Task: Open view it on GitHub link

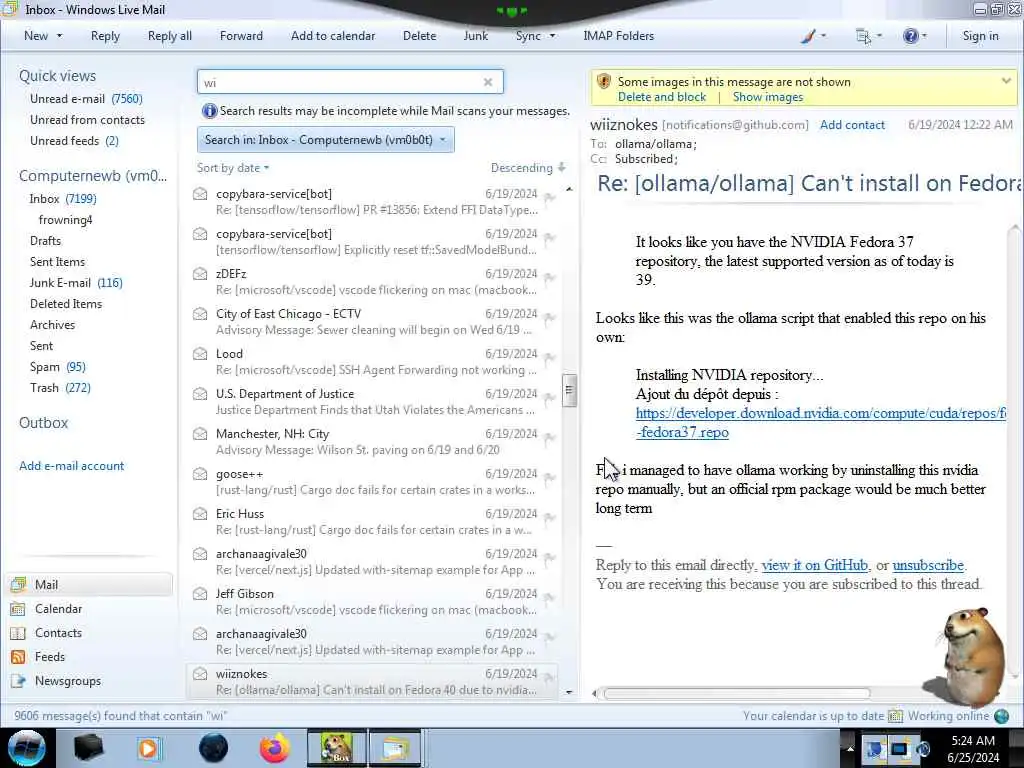Action: tap(814, 565)
